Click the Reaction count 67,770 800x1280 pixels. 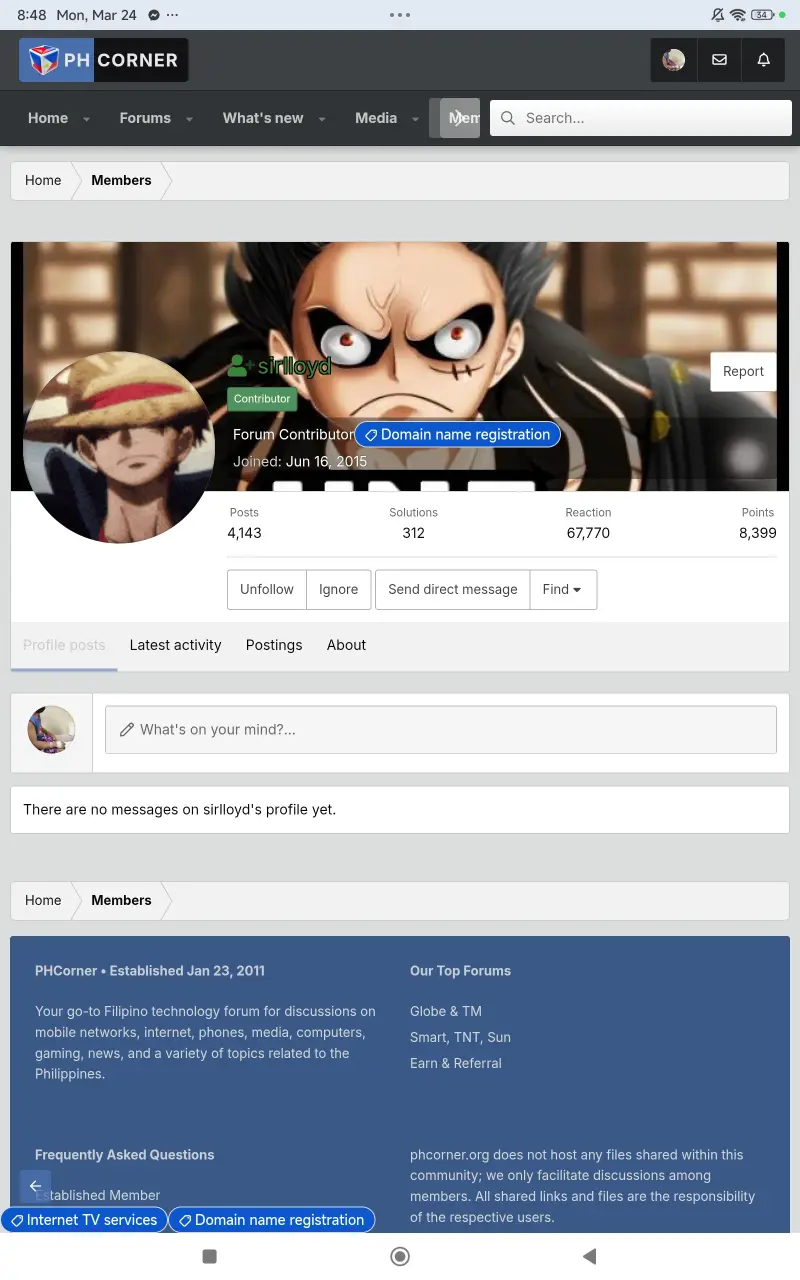588,533
